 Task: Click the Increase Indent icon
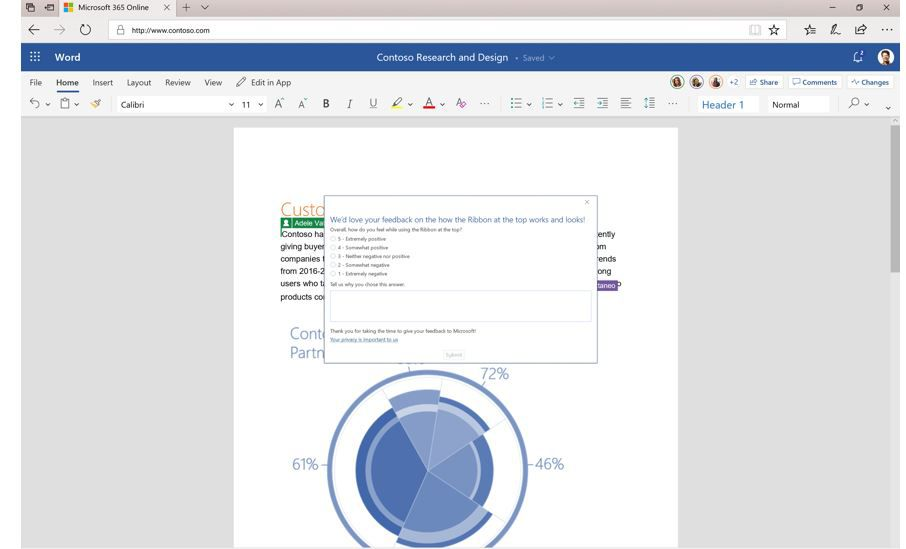[602, 104]
